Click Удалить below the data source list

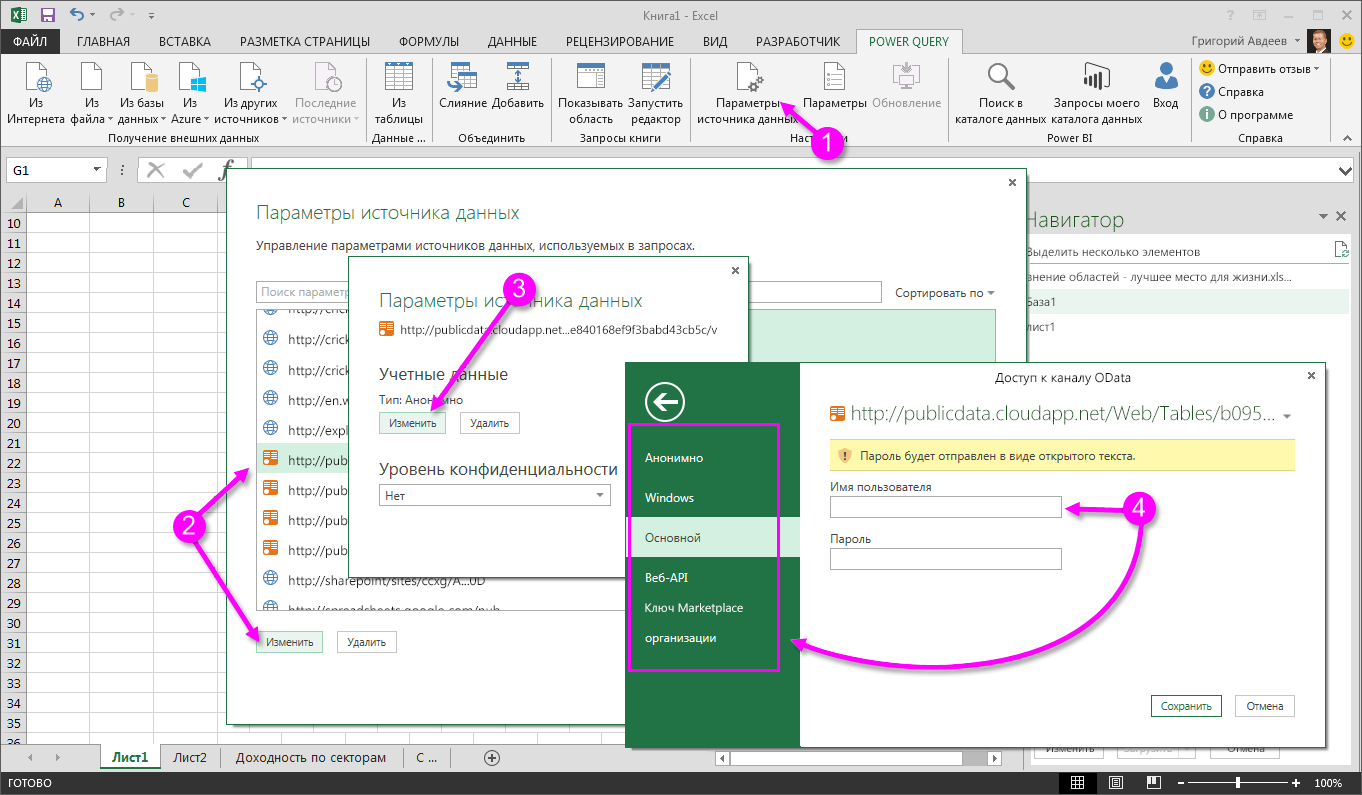coord(367,642)
